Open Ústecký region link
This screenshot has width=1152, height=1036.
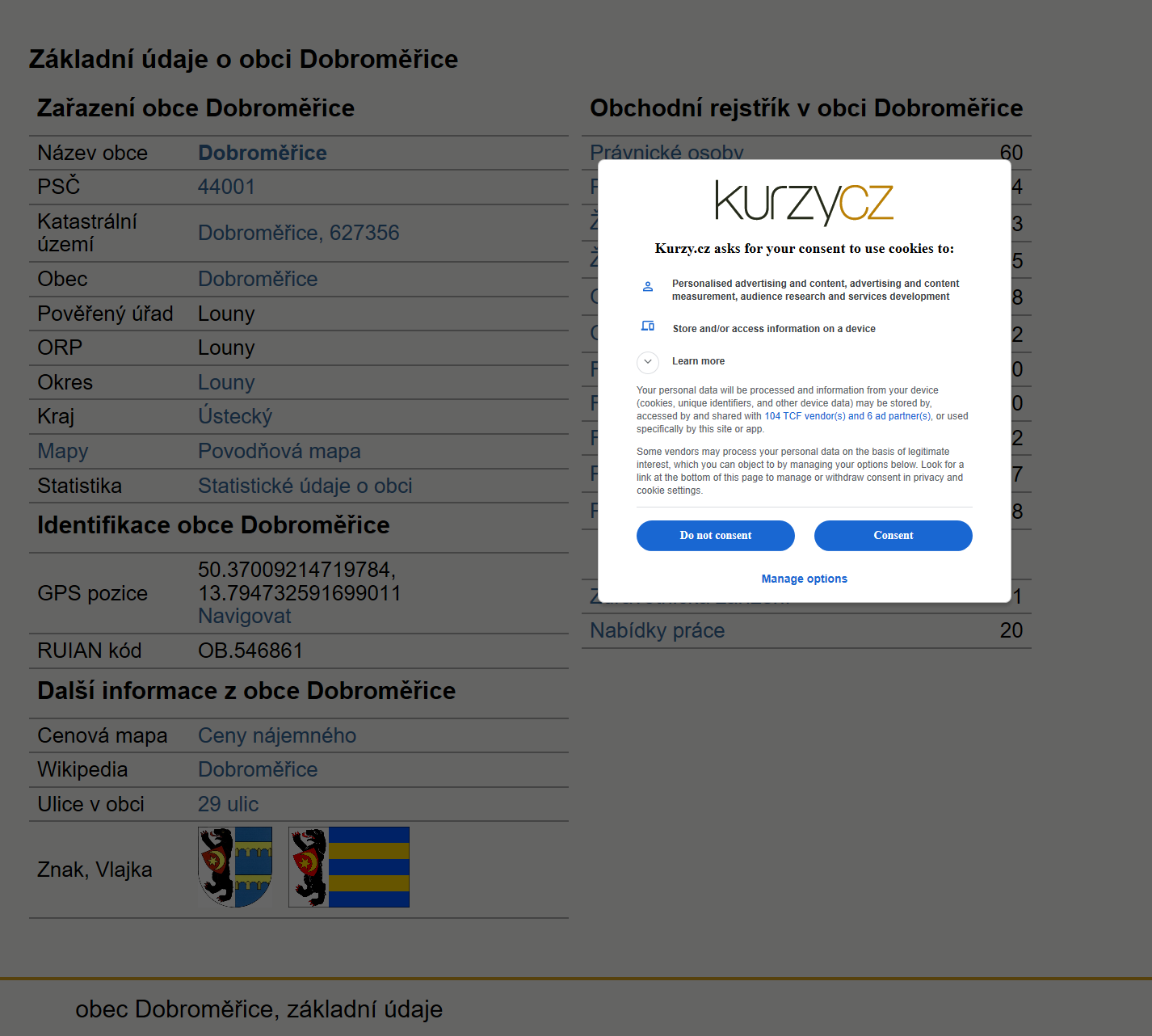click(x=235, y=416)
